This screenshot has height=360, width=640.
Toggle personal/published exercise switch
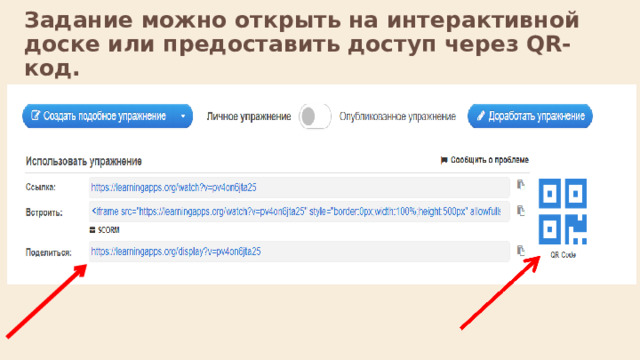pos(315,116)
